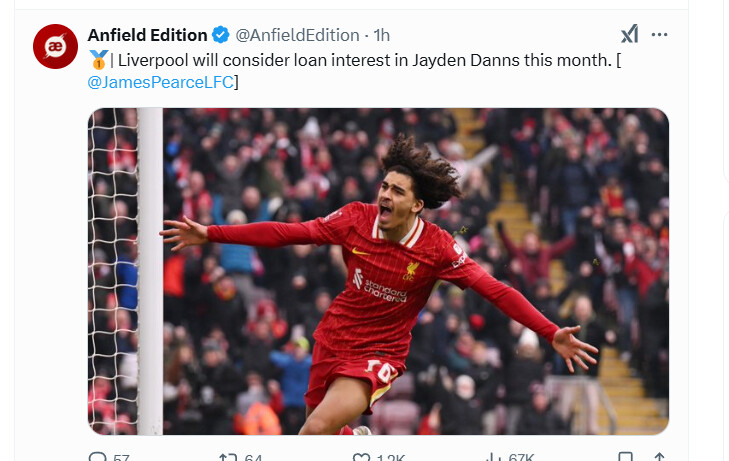The image size is (729, 461).
Task: Open the @JamesPearceLFC mention link
Action: pos(160,82)
